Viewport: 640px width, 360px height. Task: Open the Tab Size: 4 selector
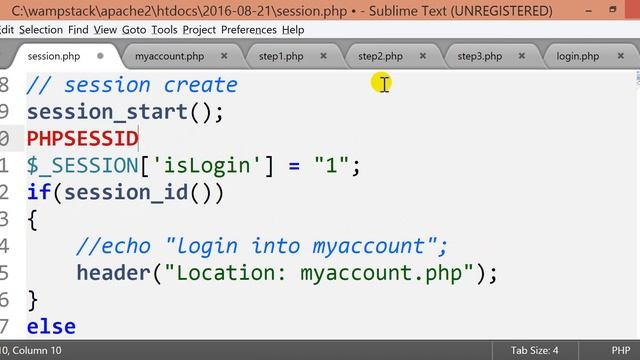coord(534,350)
